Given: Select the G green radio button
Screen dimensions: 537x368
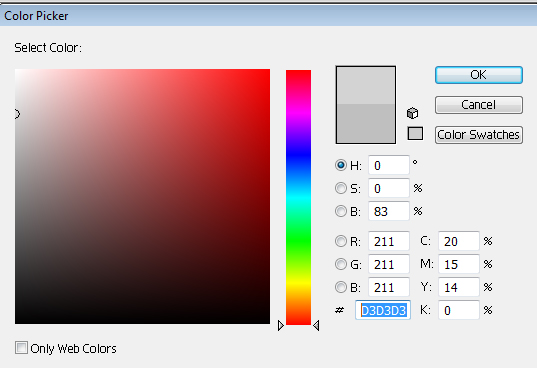Looking at the screenshot, I should coord(341,264).
